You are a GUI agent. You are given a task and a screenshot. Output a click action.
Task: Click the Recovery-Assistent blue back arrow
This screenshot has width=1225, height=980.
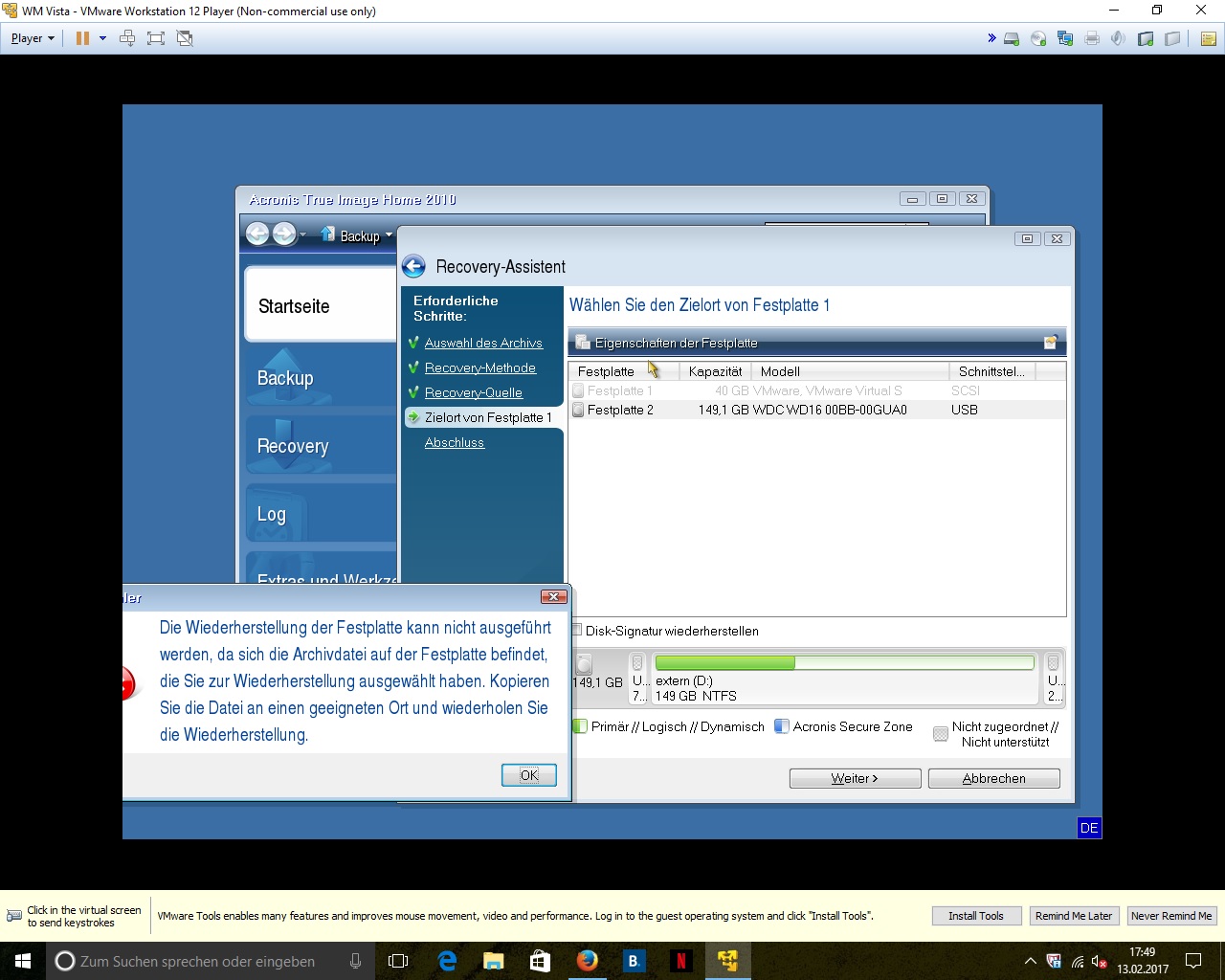(x=413, y=267)
